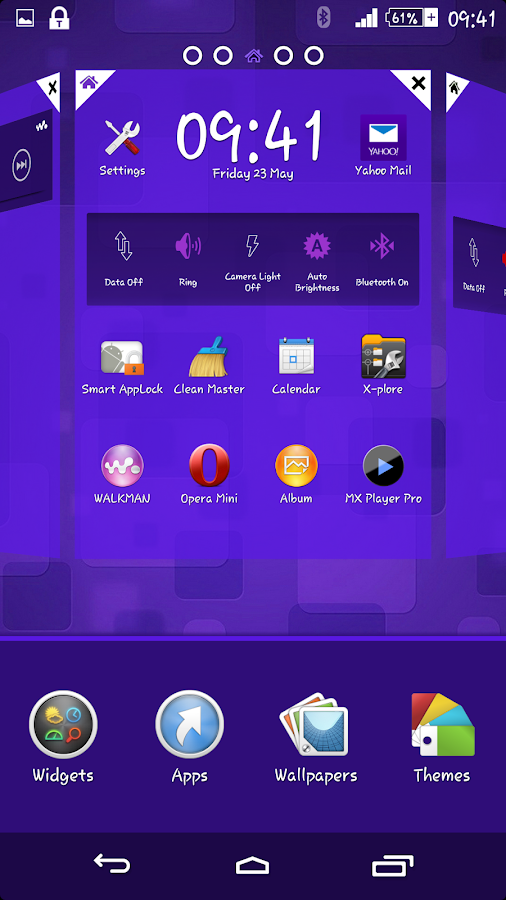506x900 pixels.
Task: Open the Calendar app
Action: [x=296, y=366]
